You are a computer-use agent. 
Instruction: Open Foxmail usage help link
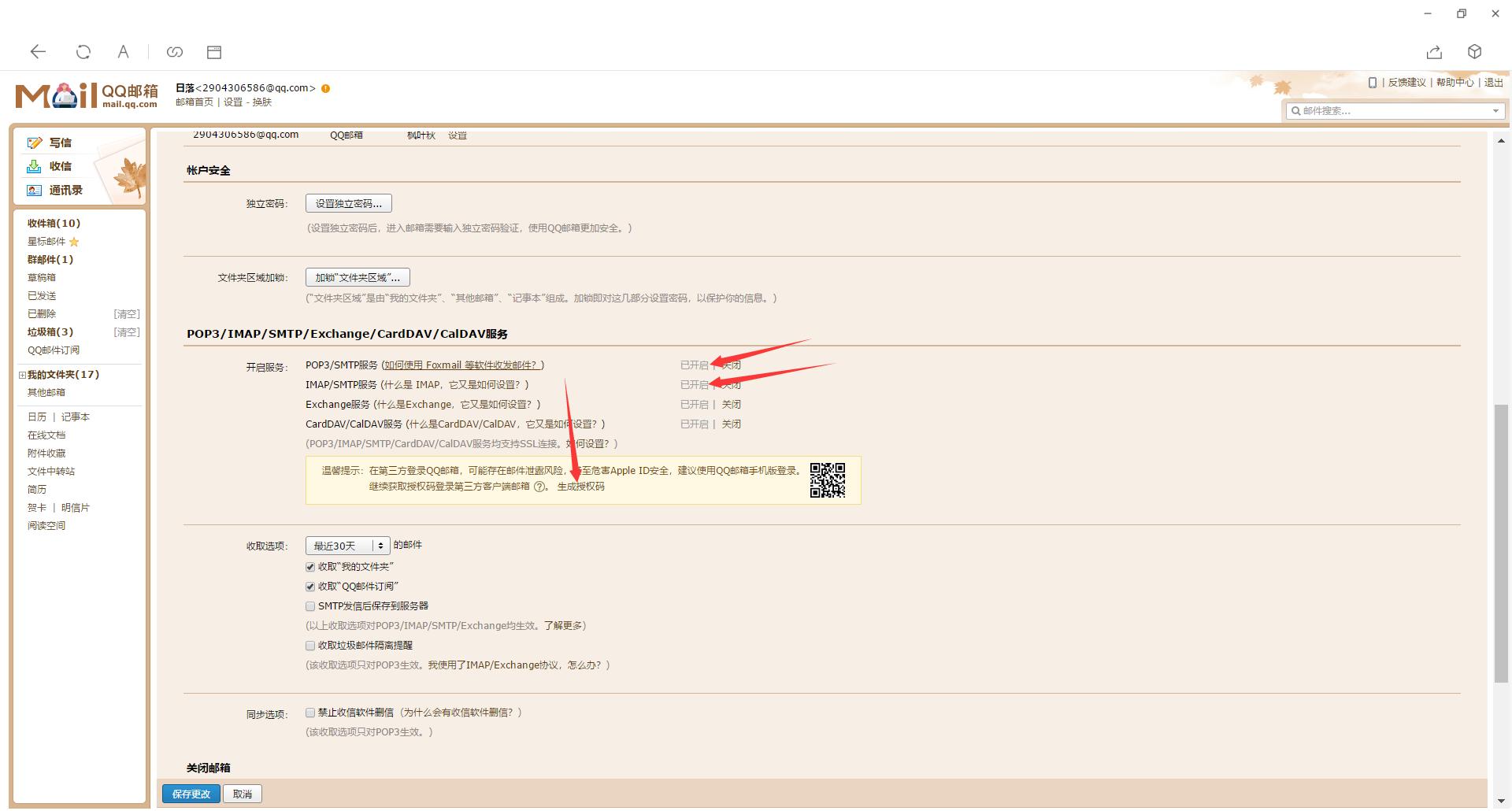point(462,365)
